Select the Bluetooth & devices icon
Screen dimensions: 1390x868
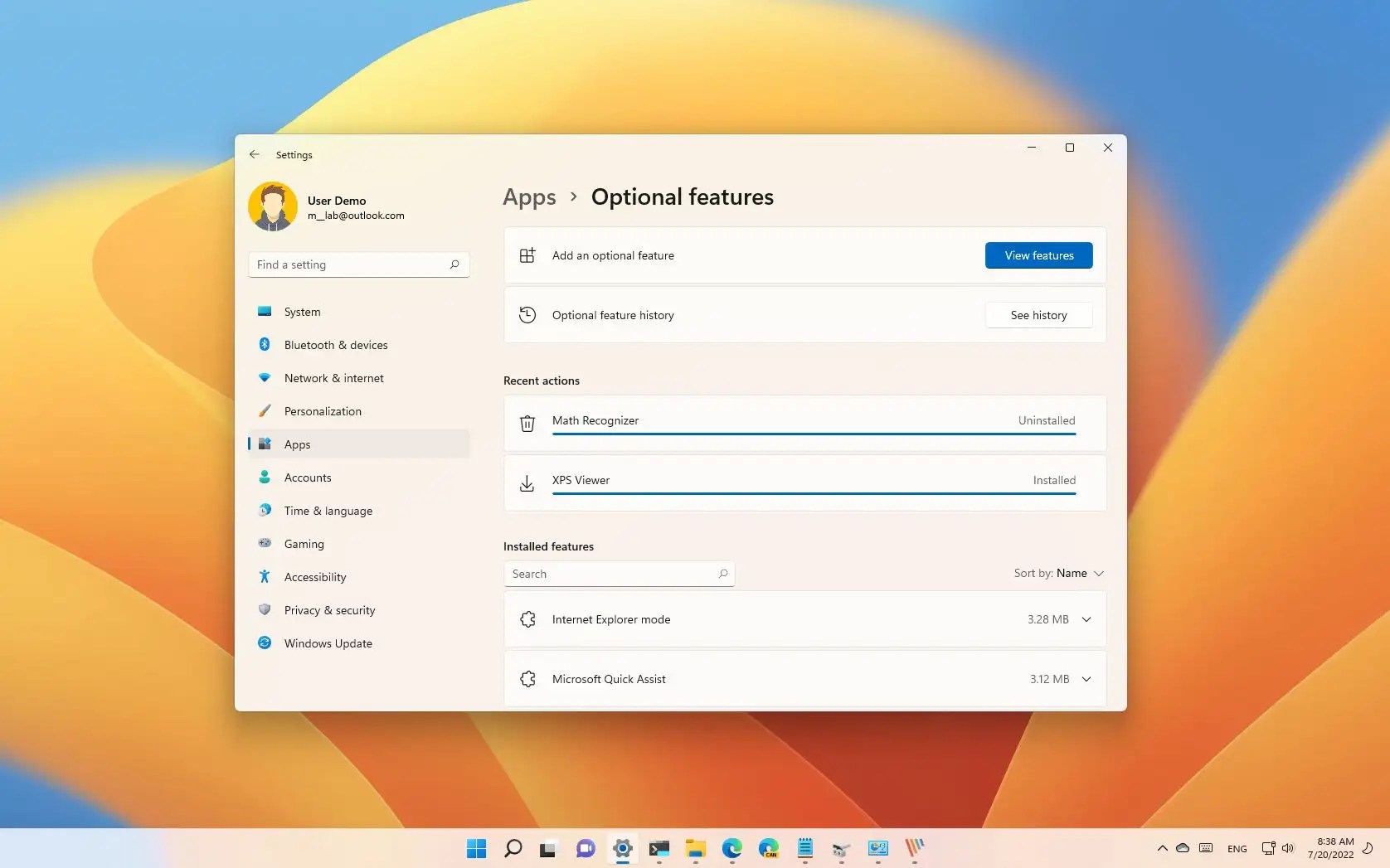(x=264, y=344)
